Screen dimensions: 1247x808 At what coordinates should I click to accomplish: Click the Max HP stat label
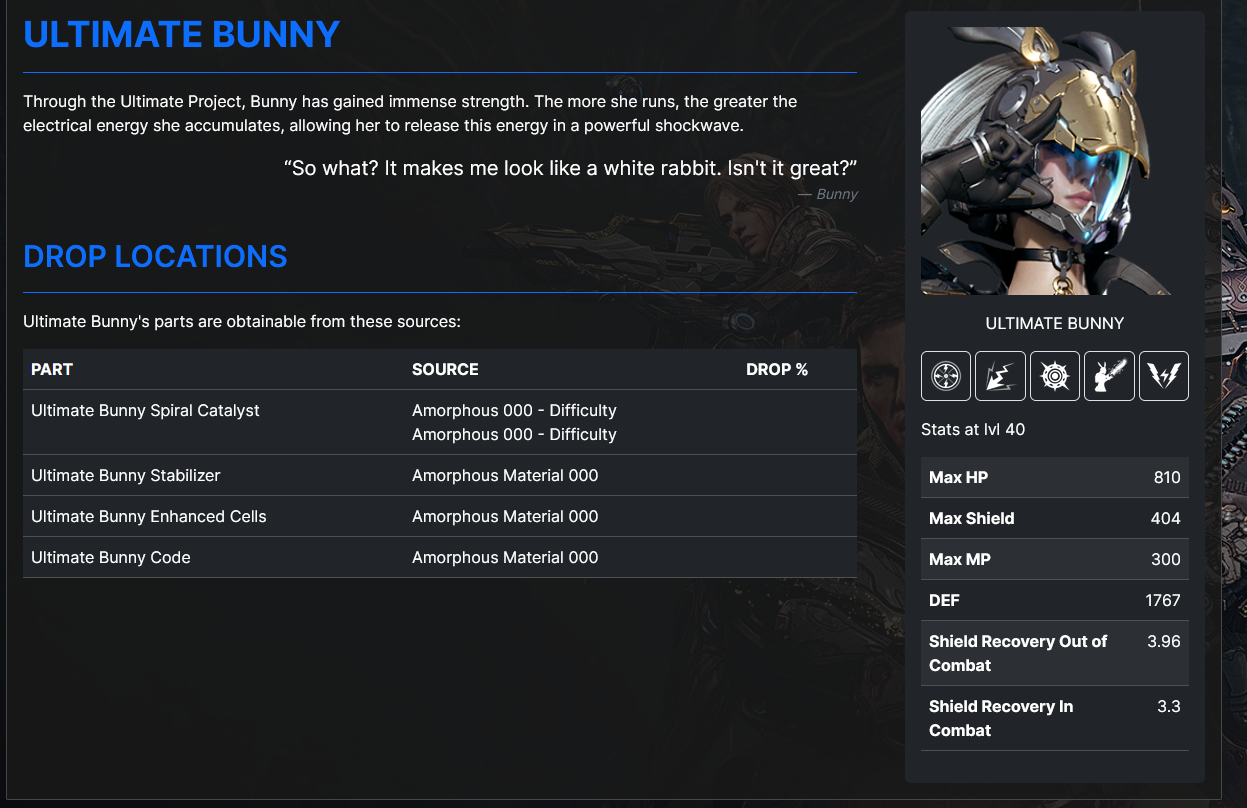958,477
